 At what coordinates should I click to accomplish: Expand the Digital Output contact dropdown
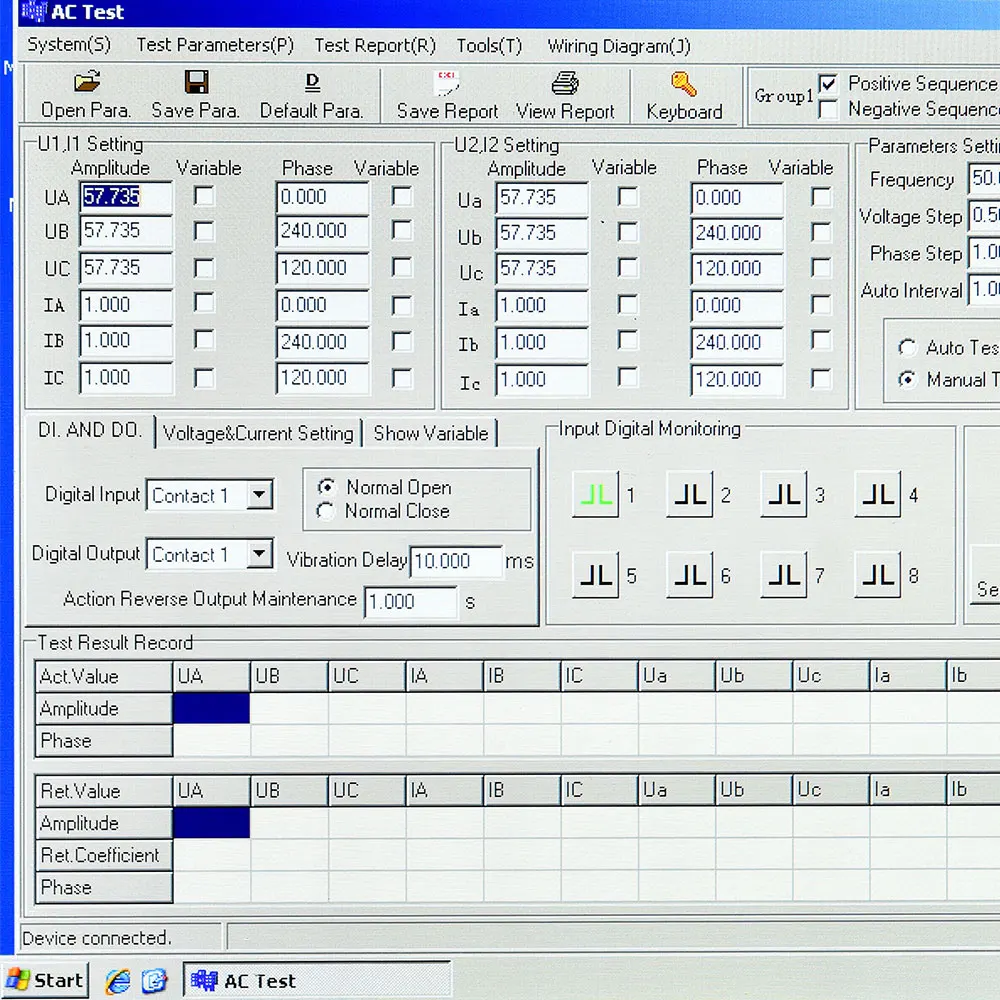tap(259, 554)
